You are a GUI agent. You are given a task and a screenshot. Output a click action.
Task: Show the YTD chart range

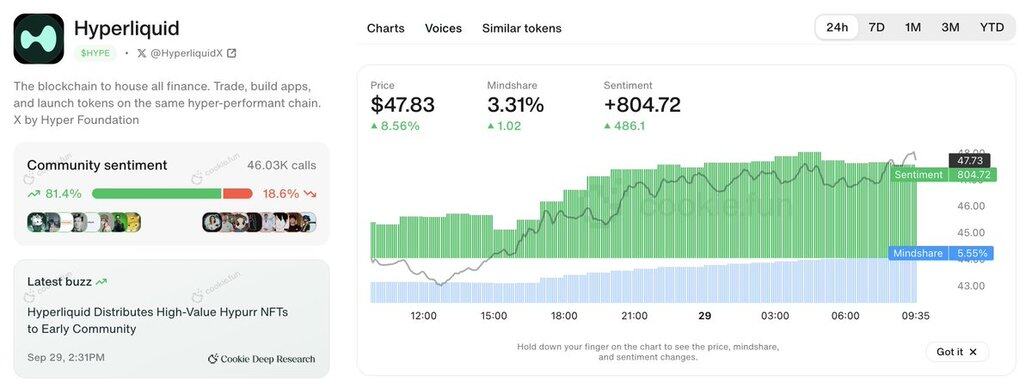coord(992,28)
